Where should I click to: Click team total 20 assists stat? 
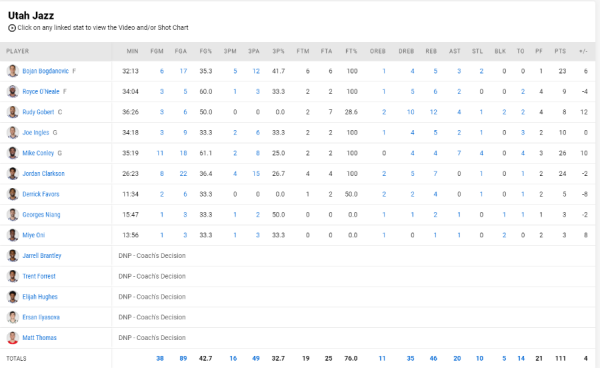[457, 358]
